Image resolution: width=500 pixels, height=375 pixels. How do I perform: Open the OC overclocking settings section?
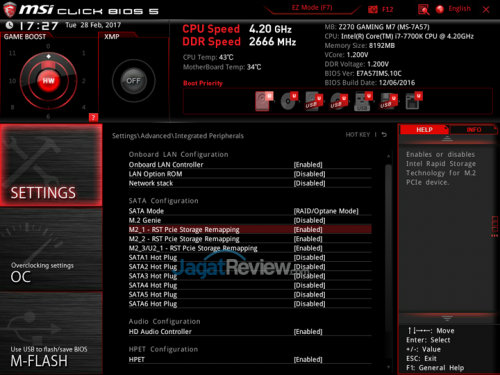pos(51,249)
